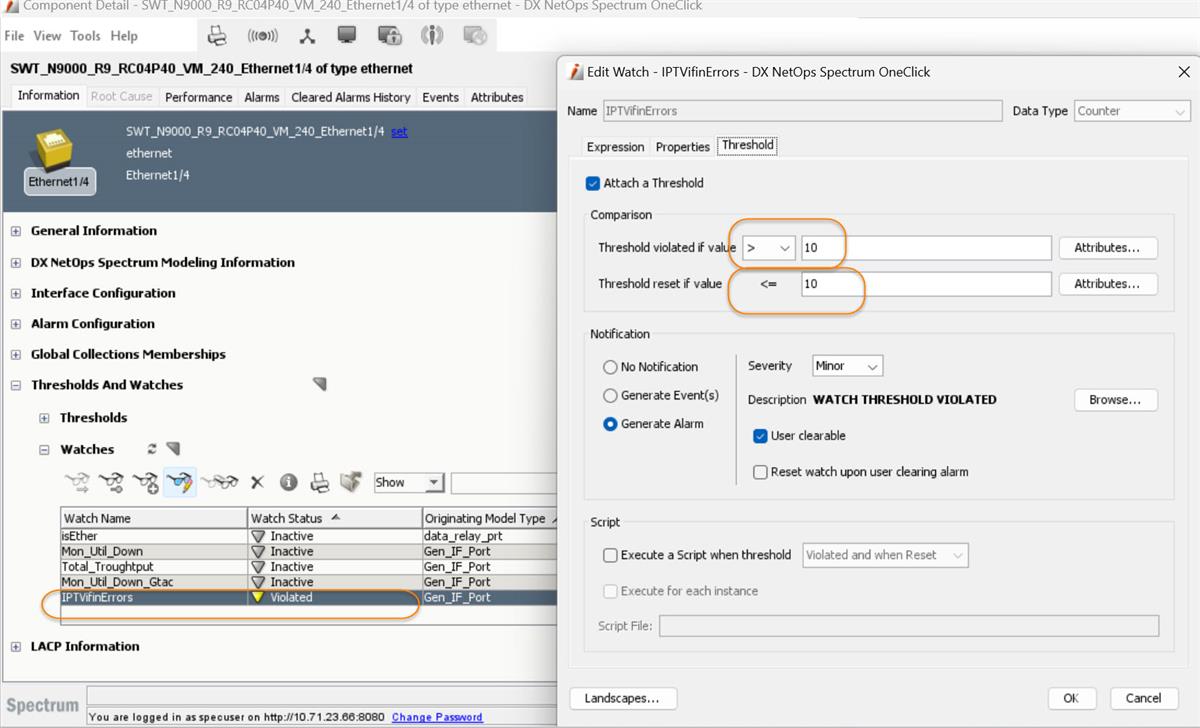1200x728 pixels.
Task: Click the locked monitor icon in the top toolbar
Action: [x=389, y=35]
